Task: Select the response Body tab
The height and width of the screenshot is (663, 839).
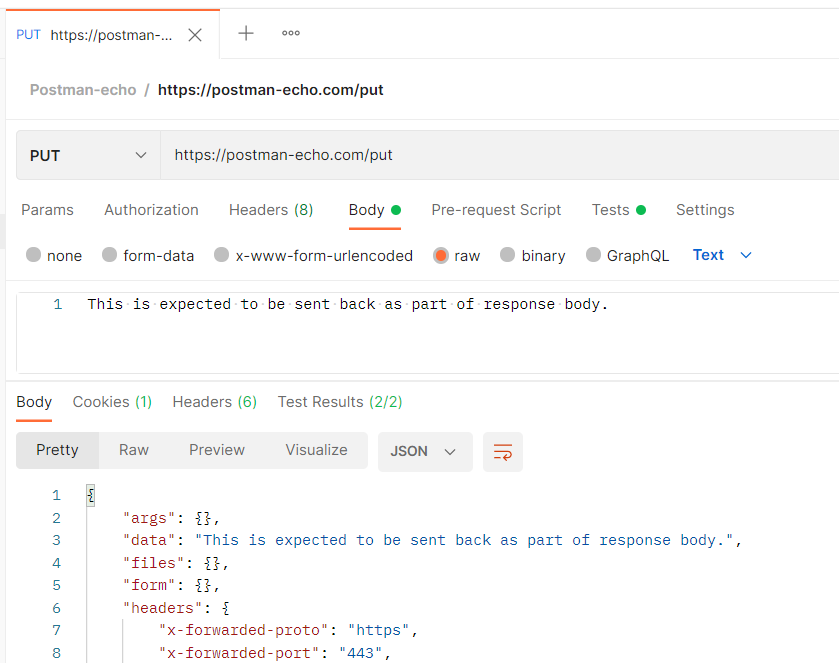Action: click(x=34, y=402)
